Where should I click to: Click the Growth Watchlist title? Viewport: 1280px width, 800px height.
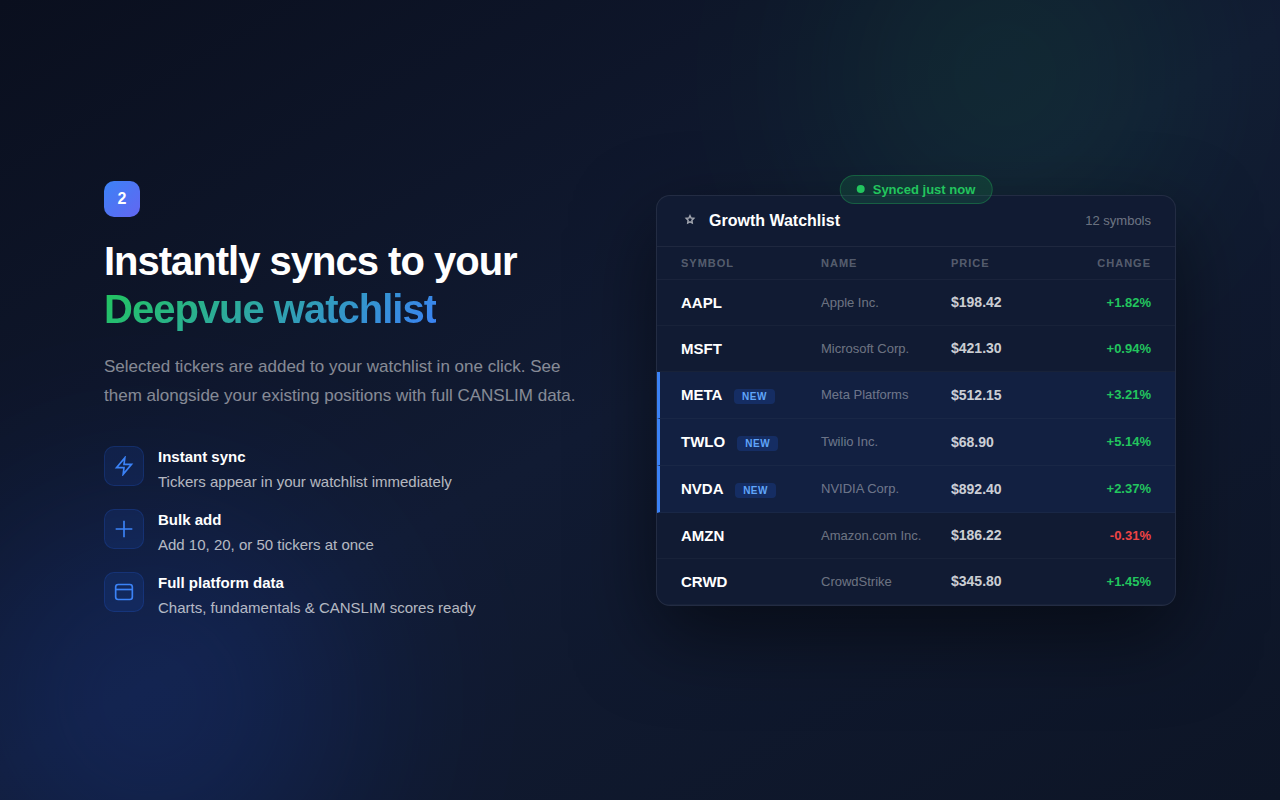(x=774, y=221)
